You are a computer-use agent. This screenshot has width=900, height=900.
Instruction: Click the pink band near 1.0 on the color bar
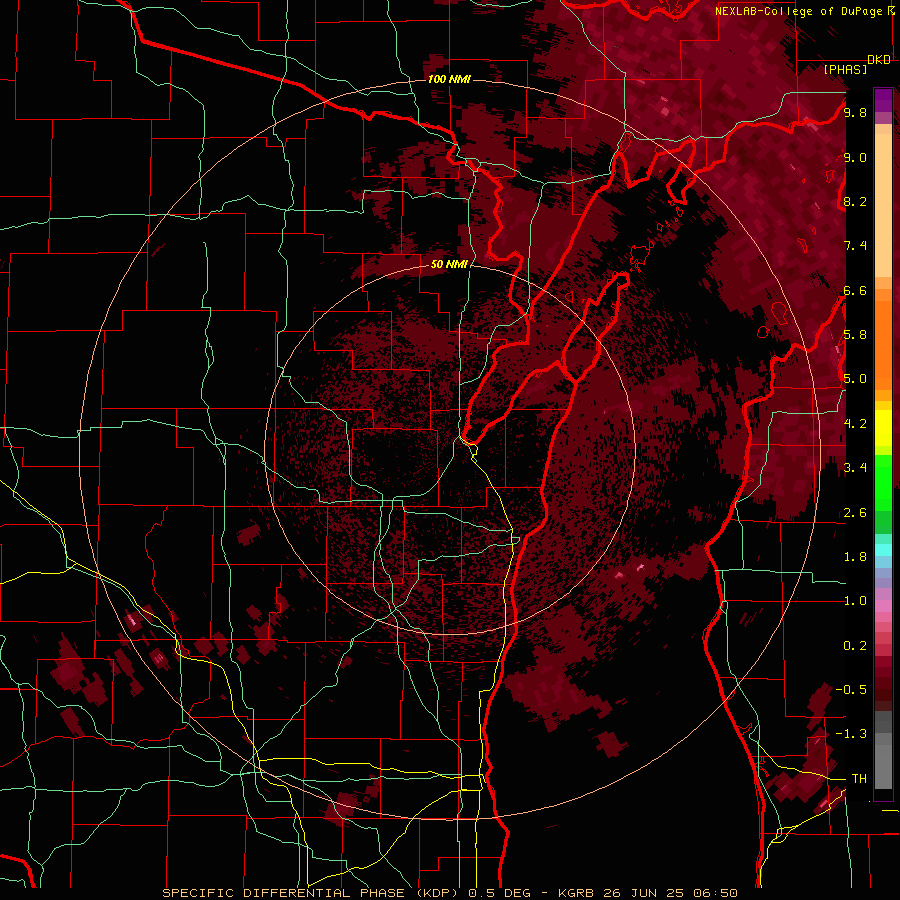[883, 606]
